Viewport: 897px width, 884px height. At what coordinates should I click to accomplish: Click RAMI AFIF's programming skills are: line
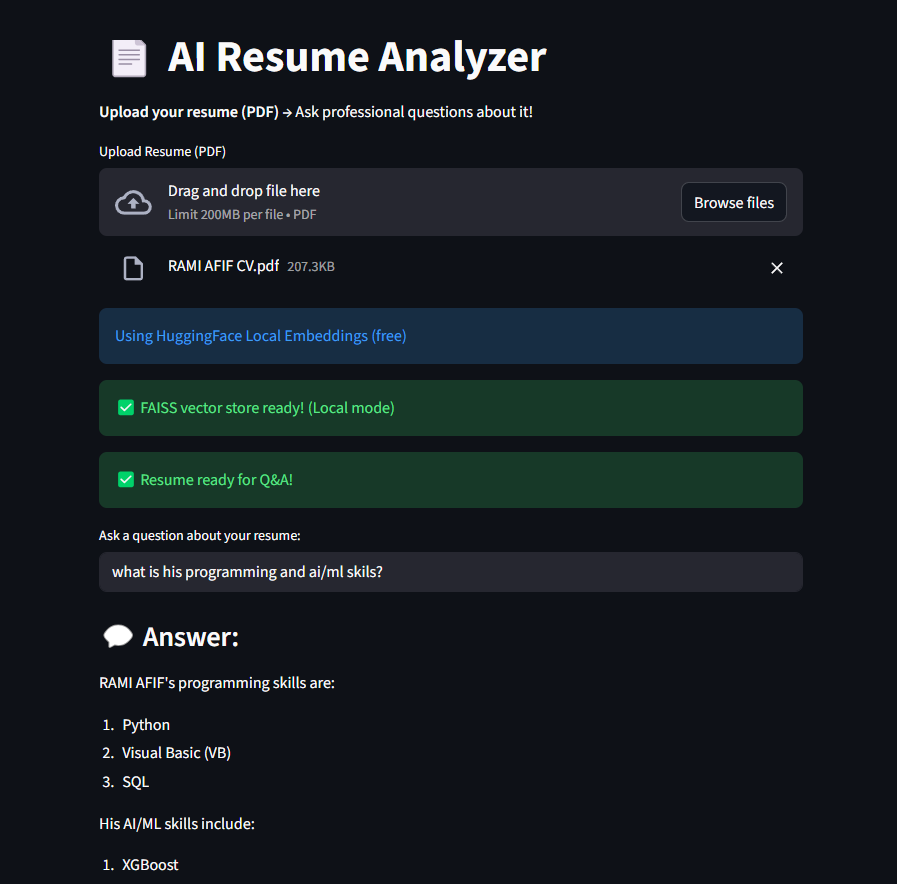(x=217, y=683)
